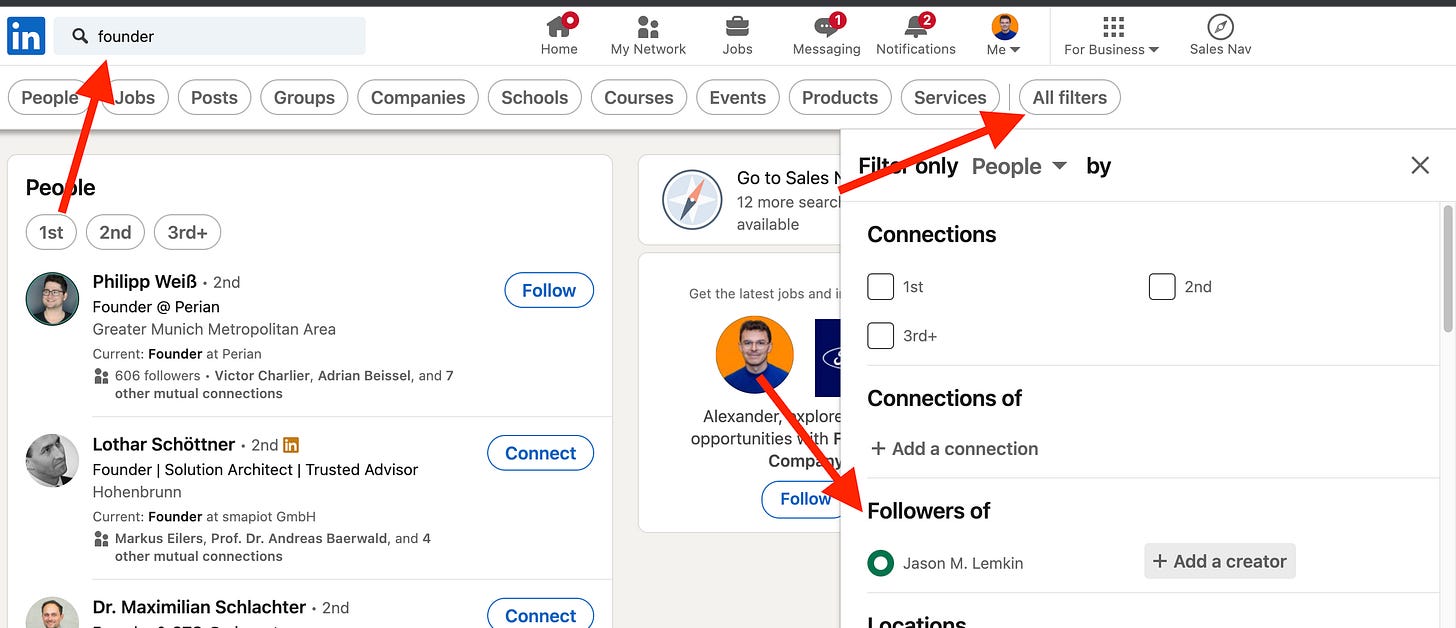Viewport: 1456px width, 628px height.
Task: Select the Companies search category
Action: click(x=417, y=97)
